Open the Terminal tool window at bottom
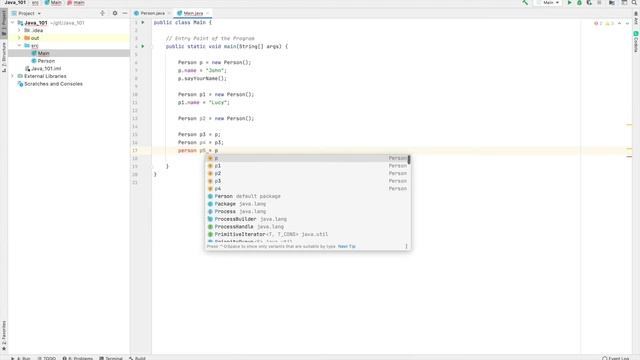The width and height of the screenshot is (640, 360). (x=111, y=358)
